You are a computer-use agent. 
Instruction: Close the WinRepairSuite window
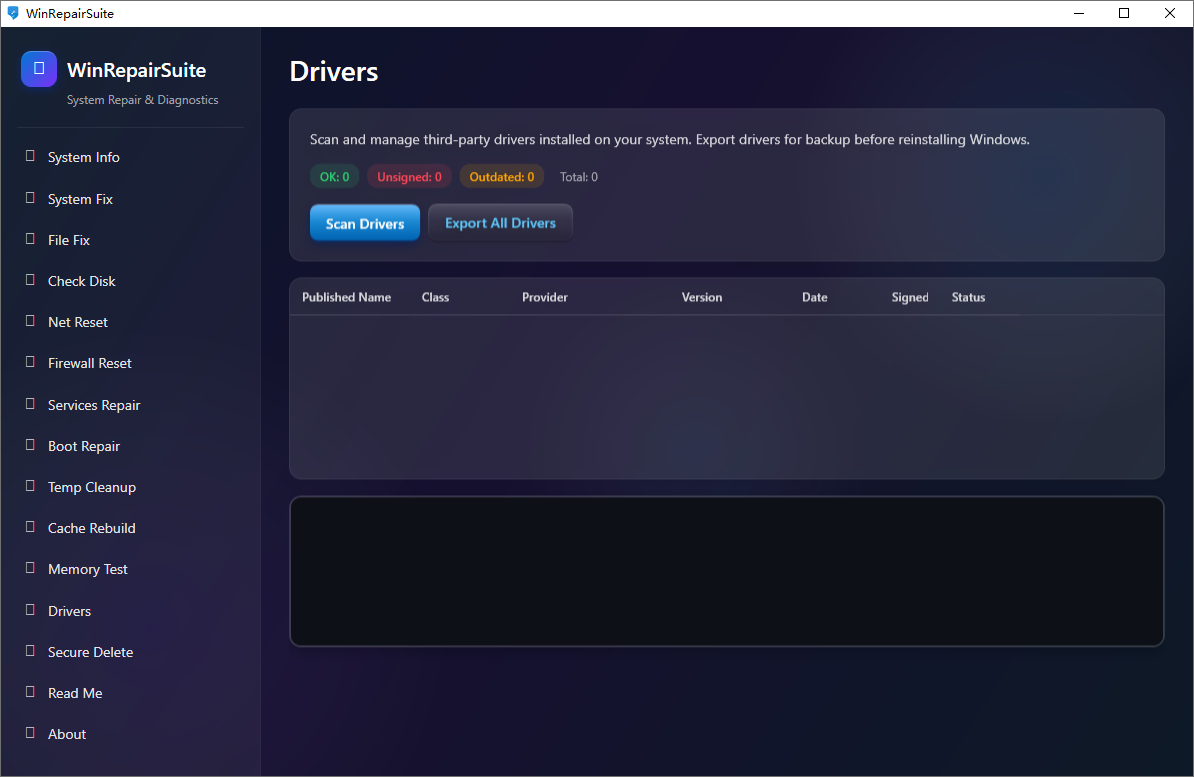(x=1170, y=13)
